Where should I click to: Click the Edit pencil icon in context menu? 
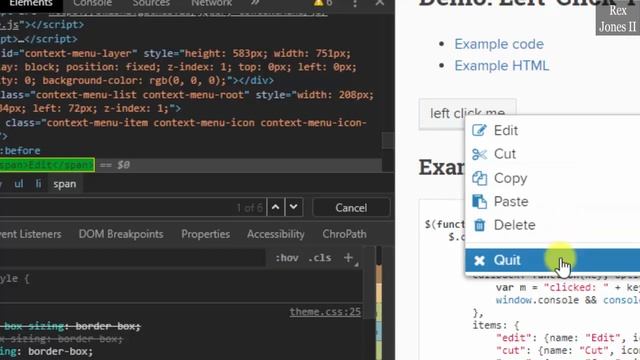(479, 130)
